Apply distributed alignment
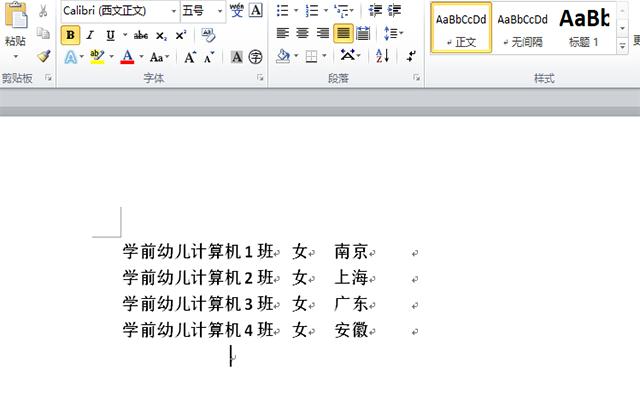Viewport: 640px width, 420px height. coord(363,33)
